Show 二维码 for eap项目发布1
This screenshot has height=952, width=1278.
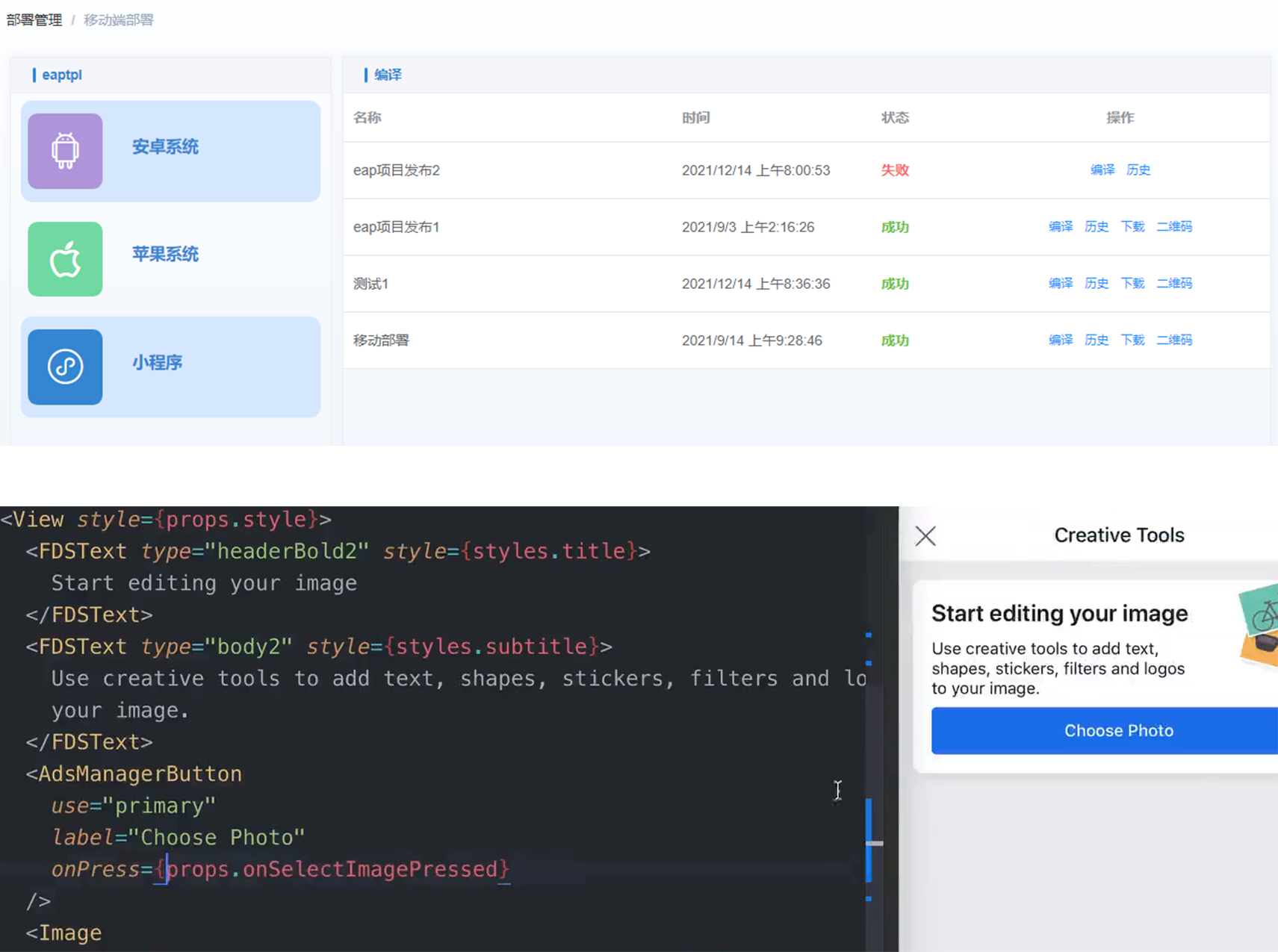pyautogui.click(x=1174, y=227)
